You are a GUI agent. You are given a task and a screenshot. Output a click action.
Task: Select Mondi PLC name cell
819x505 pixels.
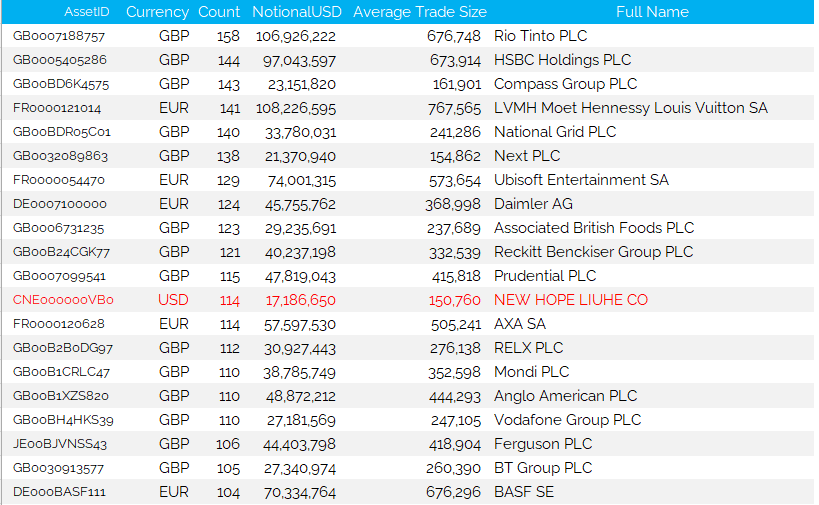pos(532,372)
